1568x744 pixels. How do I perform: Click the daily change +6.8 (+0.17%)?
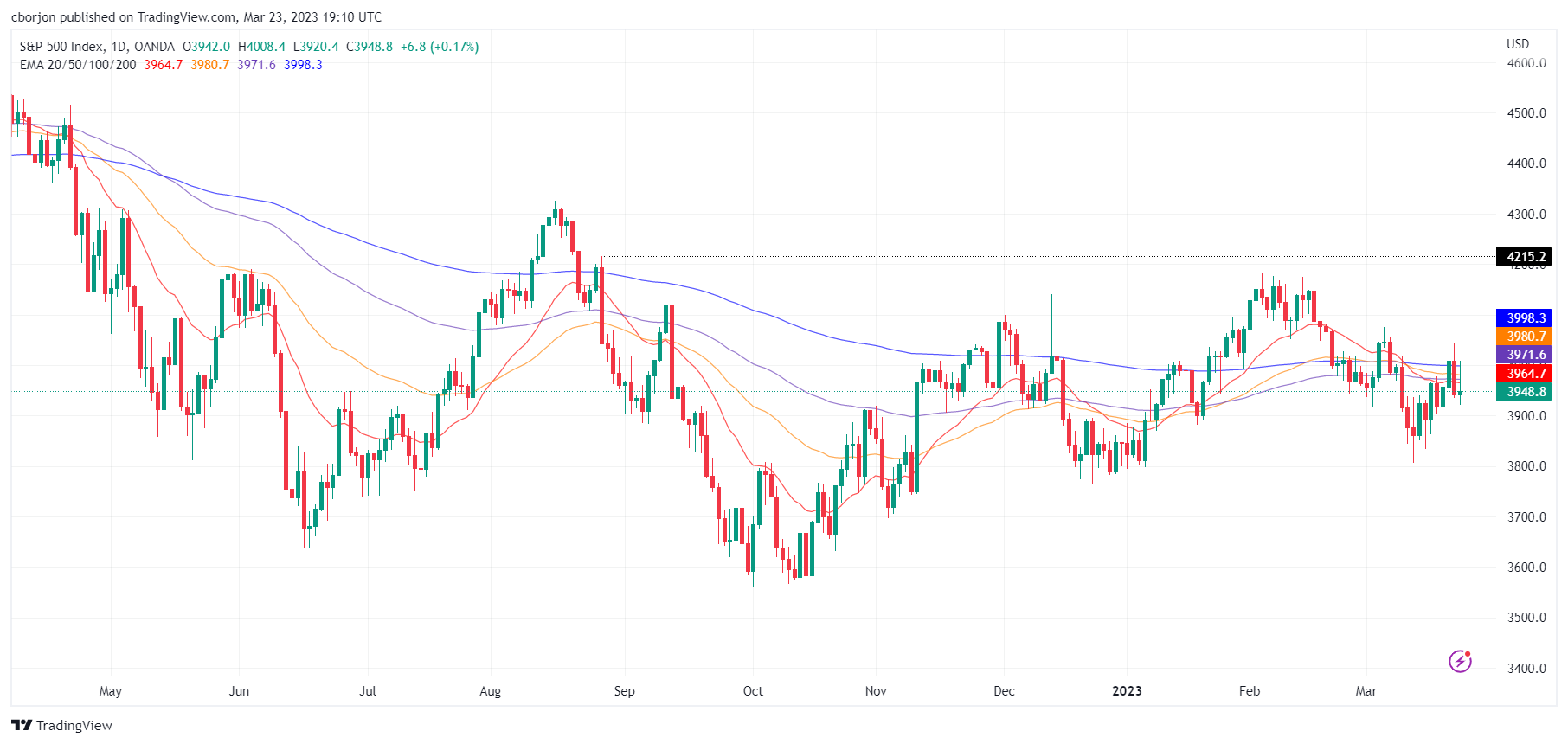(x=440, y=47)
